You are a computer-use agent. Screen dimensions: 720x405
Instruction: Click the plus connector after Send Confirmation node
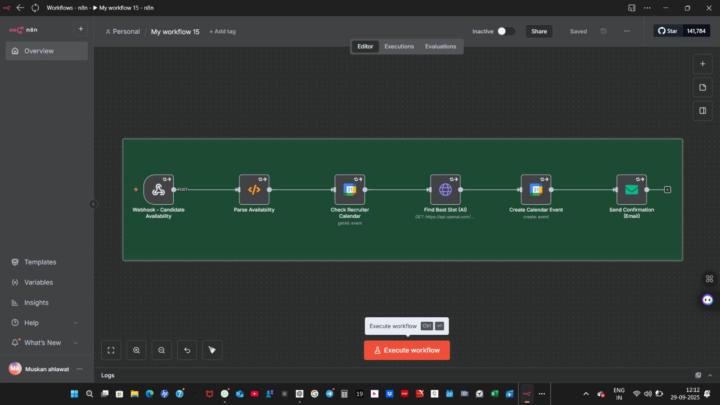pos(668,190)
